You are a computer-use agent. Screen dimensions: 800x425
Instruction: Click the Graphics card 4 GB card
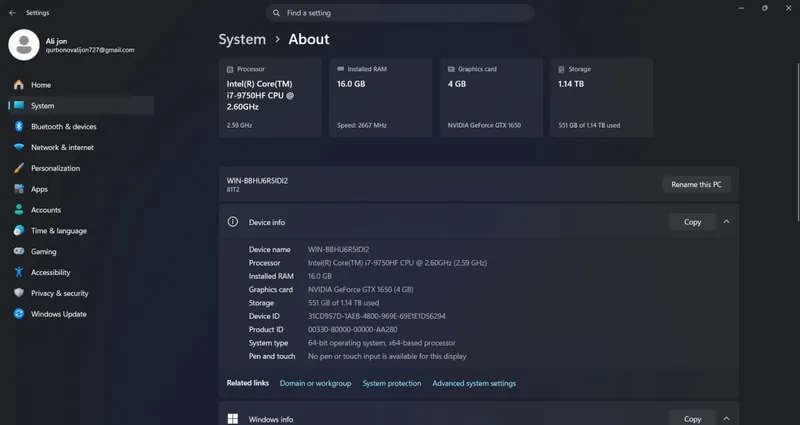[491, 97]
